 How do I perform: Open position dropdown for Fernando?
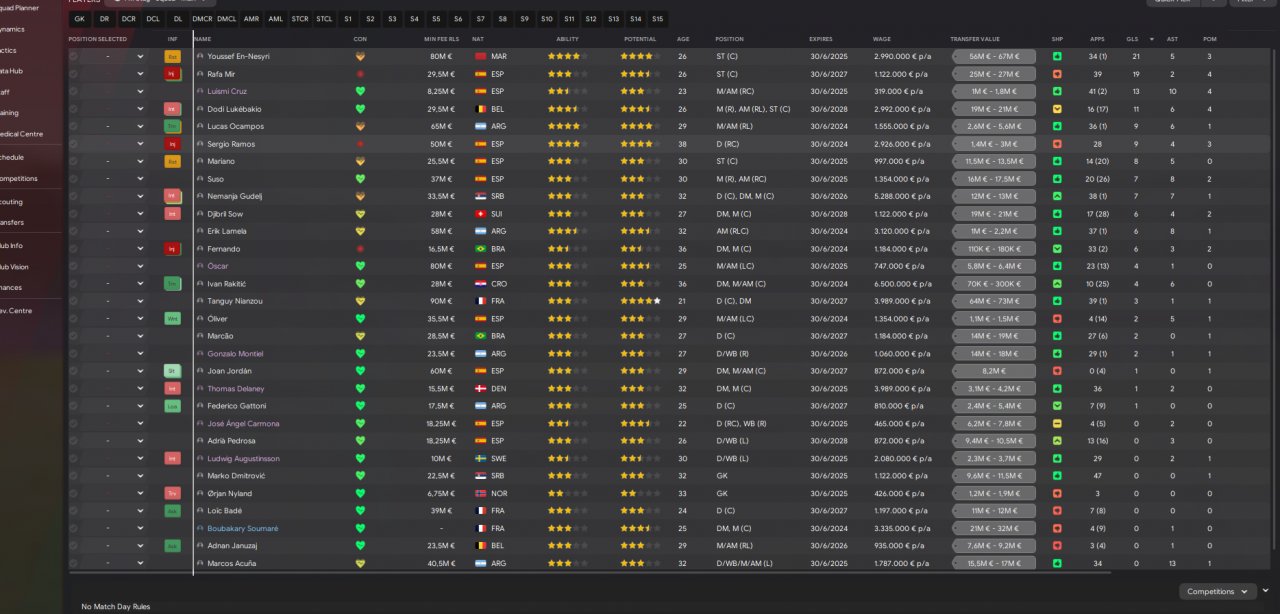[x=140, y=249]
